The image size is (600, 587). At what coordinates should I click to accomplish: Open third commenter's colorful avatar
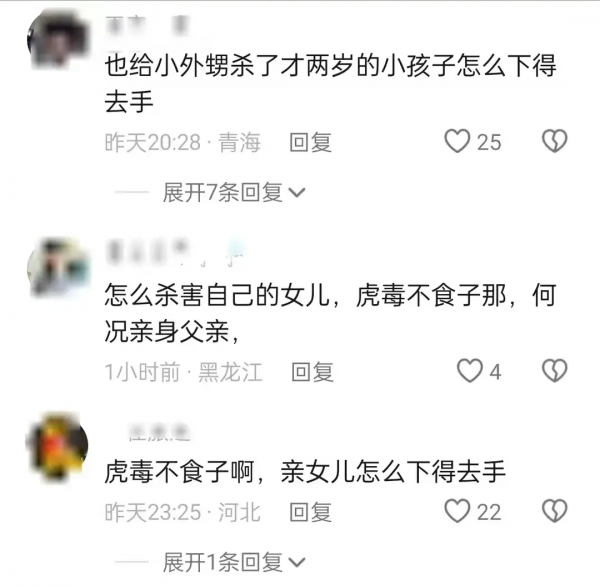(x=57, y=445)
